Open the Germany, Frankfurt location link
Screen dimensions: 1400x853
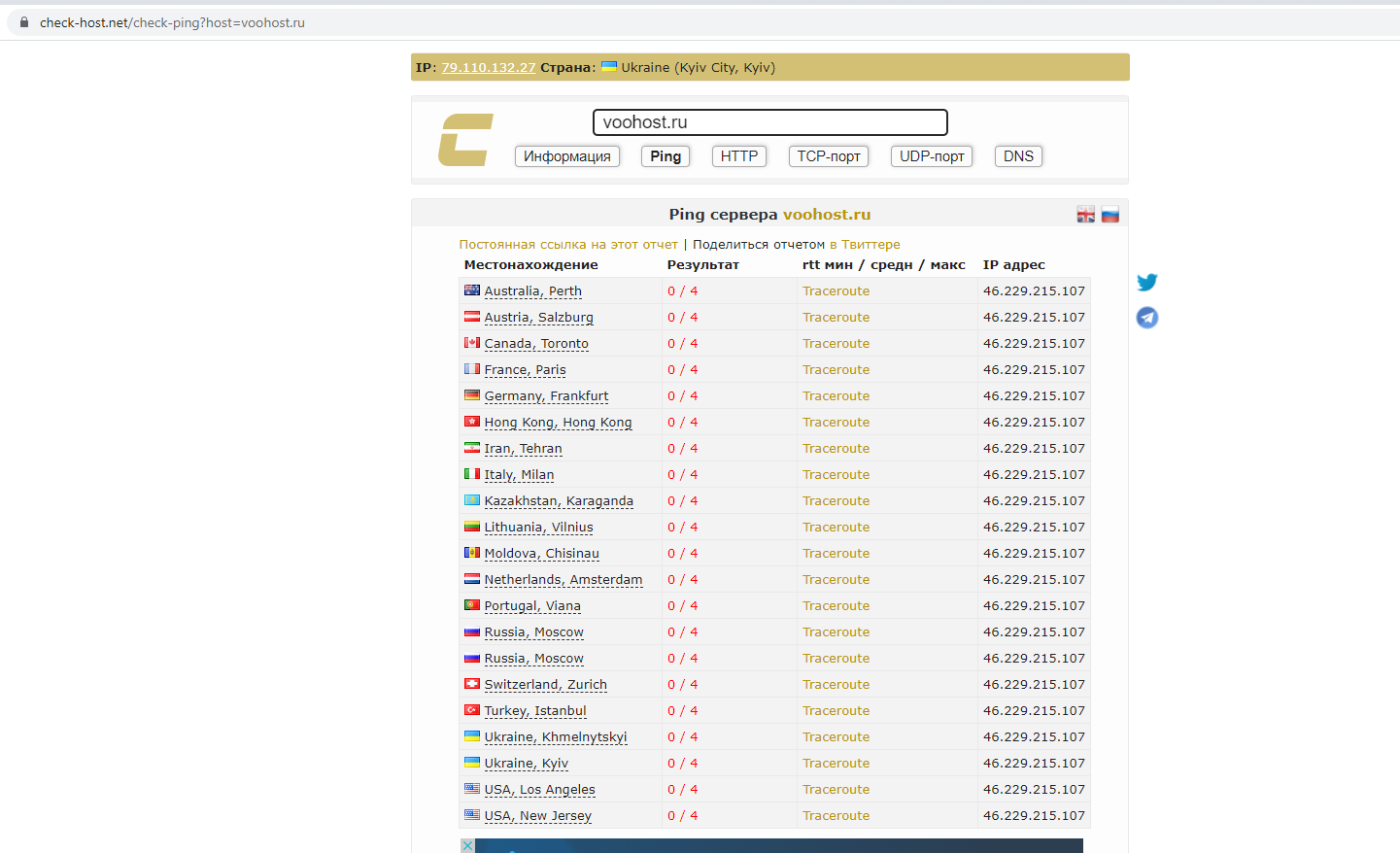547,396
